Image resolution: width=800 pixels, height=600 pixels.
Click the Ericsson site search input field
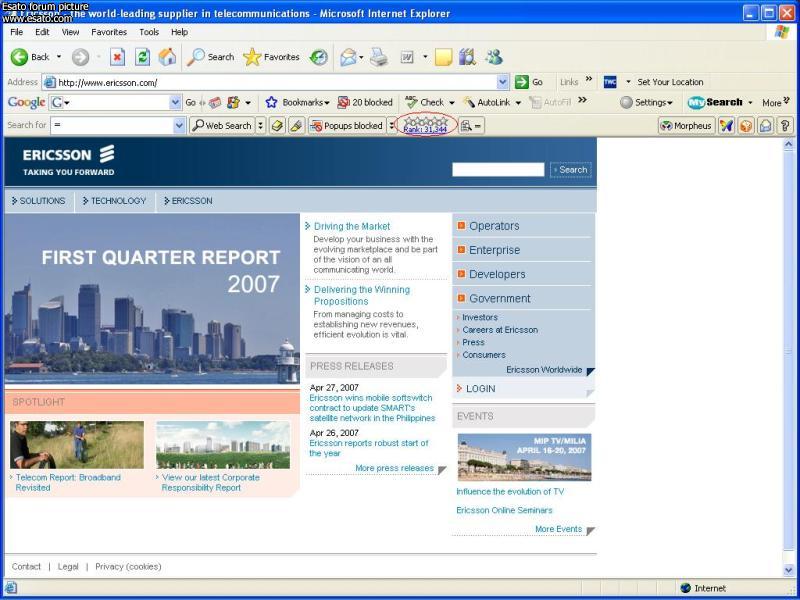[498, 170]
